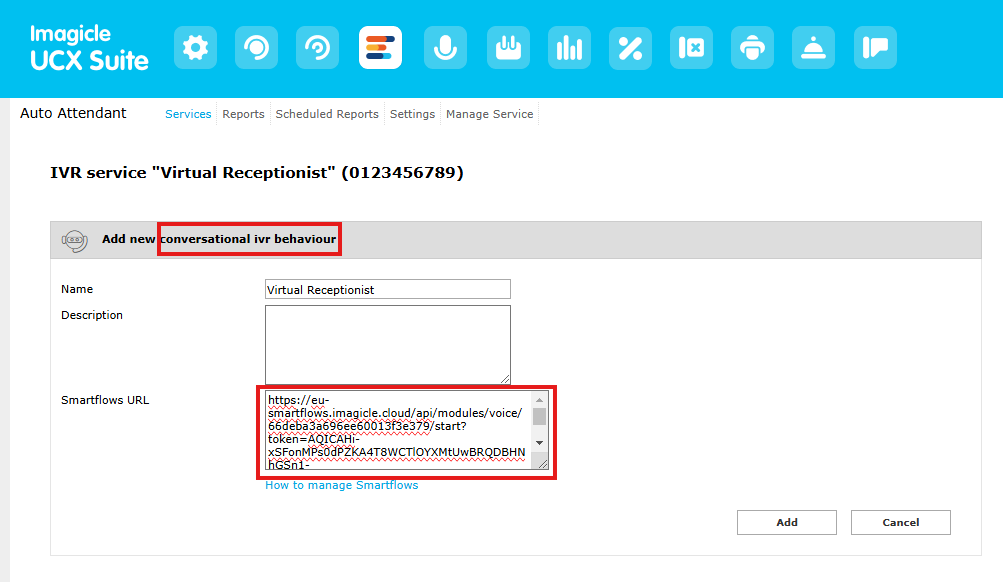This screenshot has width=1003, height=582.
Task: Select the highlighted Auto Attendant stacked-bars icon
Action: point(380,48)
